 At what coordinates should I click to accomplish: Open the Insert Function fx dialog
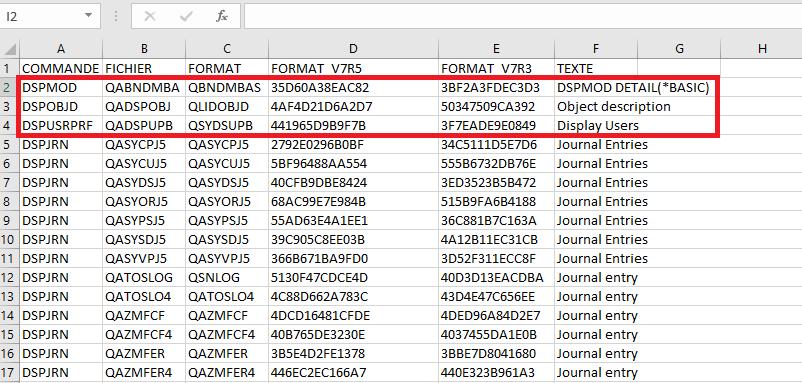click(x=222, y=16)
